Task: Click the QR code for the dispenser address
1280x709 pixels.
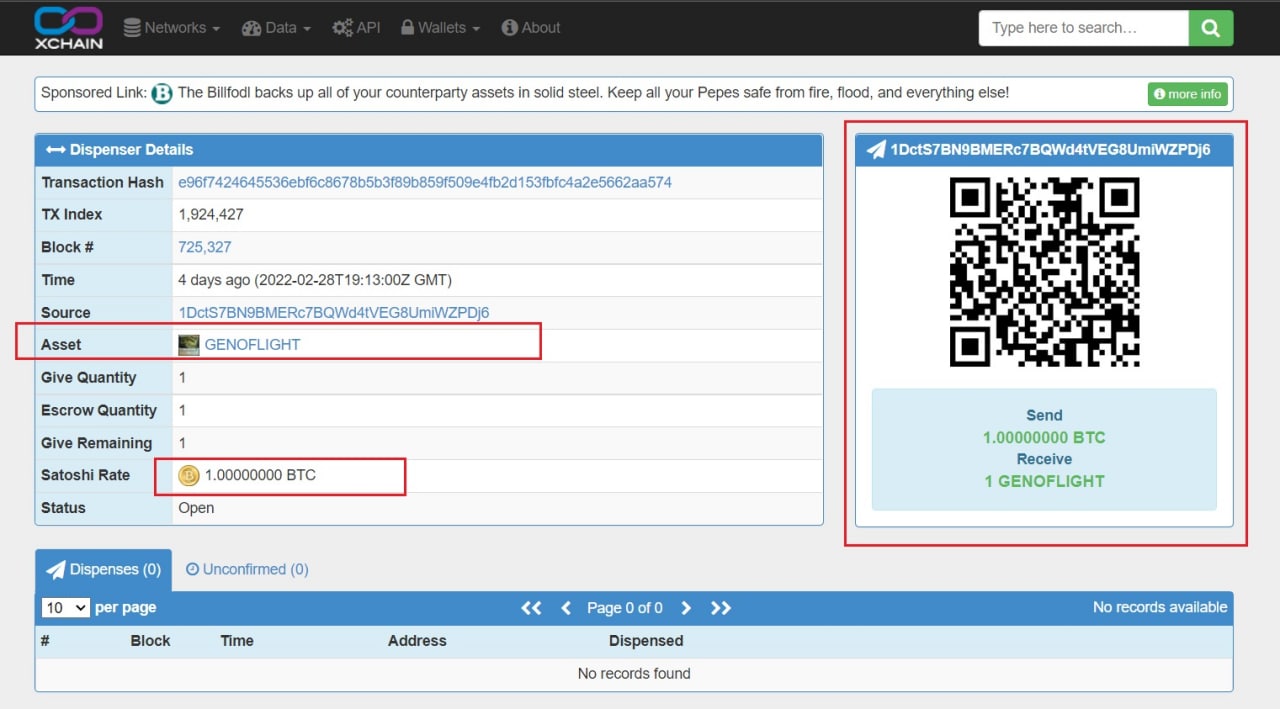Action: [x=1044, y=272]
